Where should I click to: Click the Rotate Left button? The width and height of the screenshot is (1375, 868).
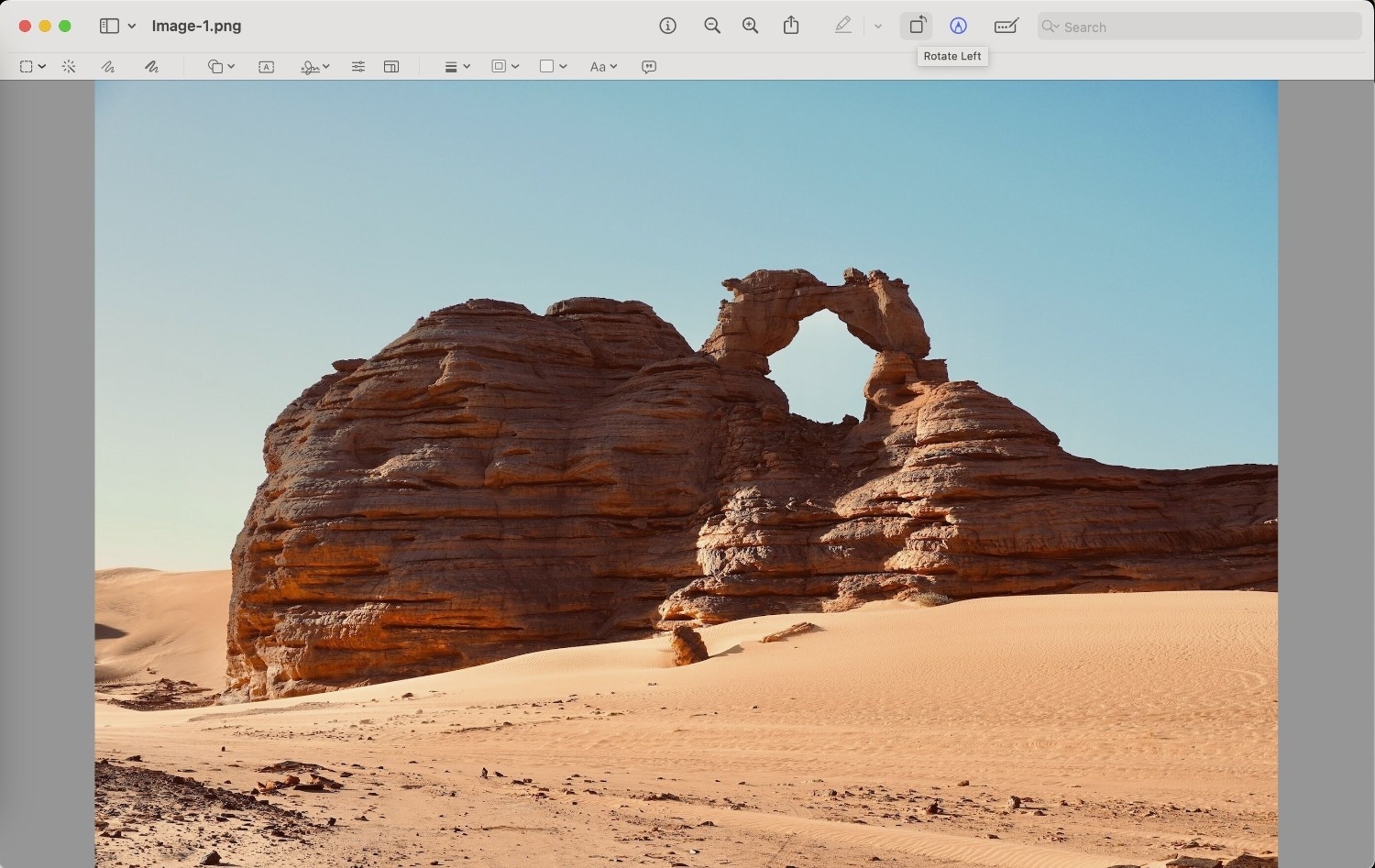point(917,26)
